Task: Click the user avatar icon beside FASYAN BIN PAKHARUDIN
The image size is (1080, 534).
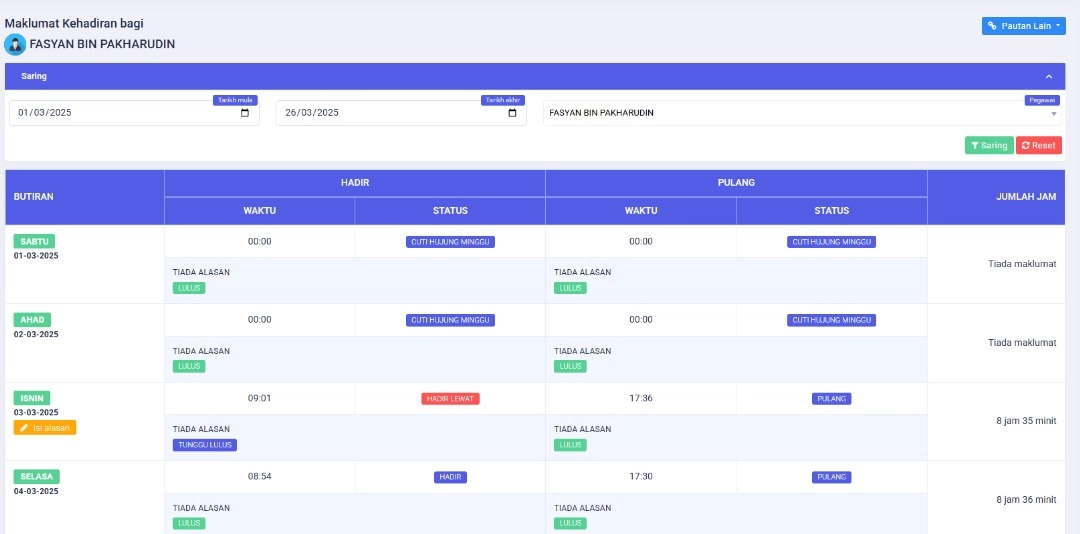Action: click(x=15, y=44)
